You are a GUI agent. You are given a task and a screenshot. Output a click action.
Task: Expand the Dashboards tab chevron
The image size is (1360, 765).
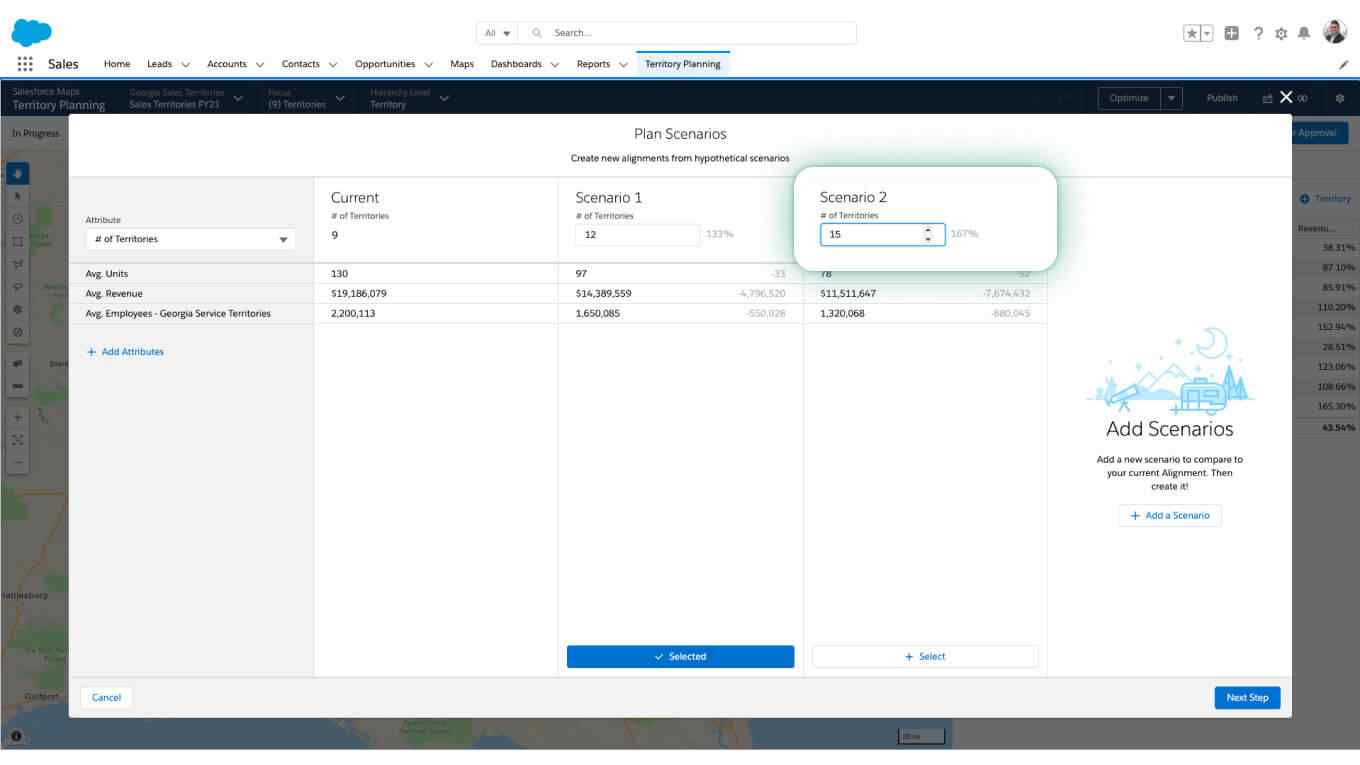tap(554, 64)
